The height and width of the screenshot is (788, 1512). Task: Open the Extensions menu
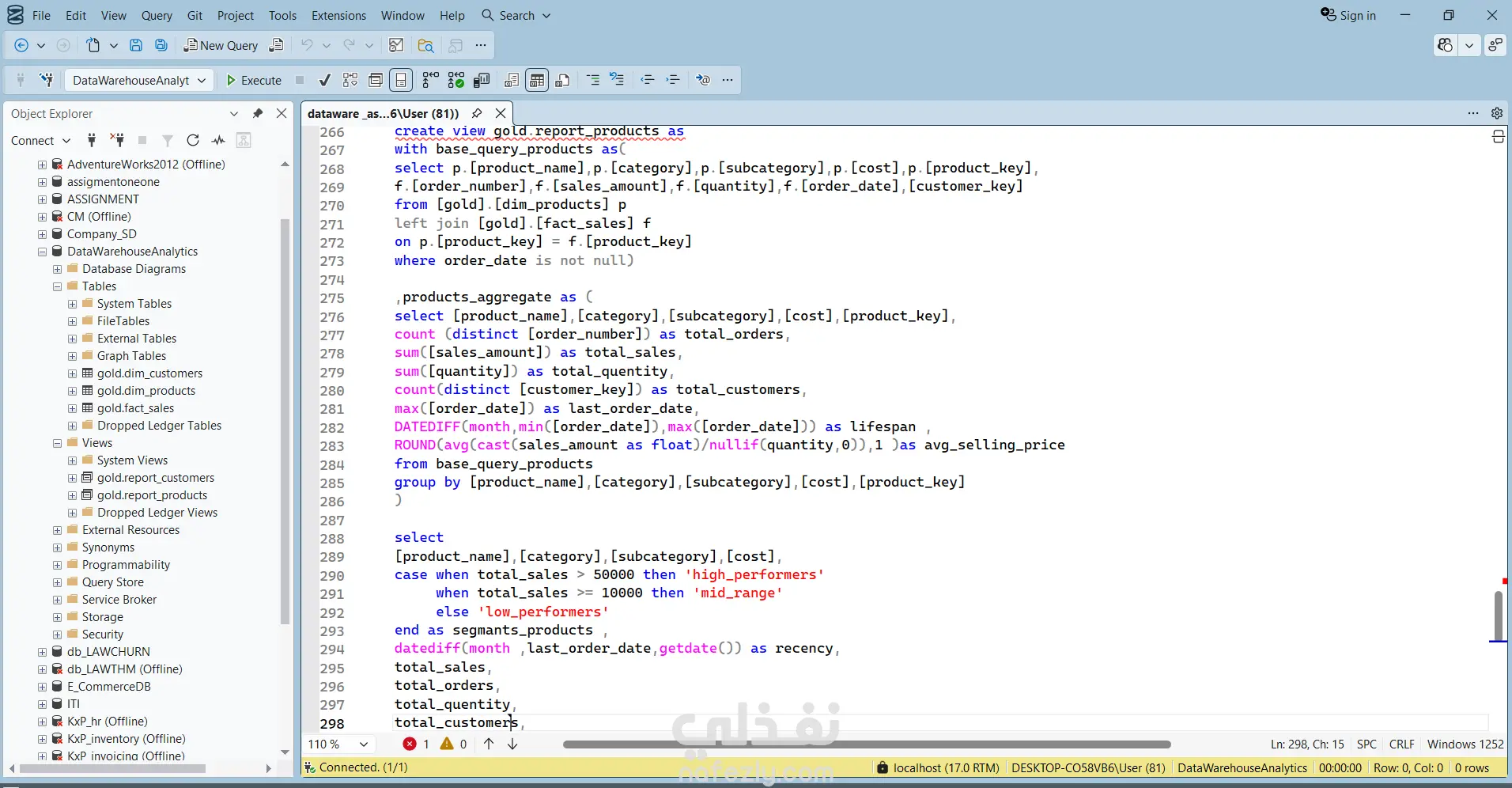[x=338, y=15]
